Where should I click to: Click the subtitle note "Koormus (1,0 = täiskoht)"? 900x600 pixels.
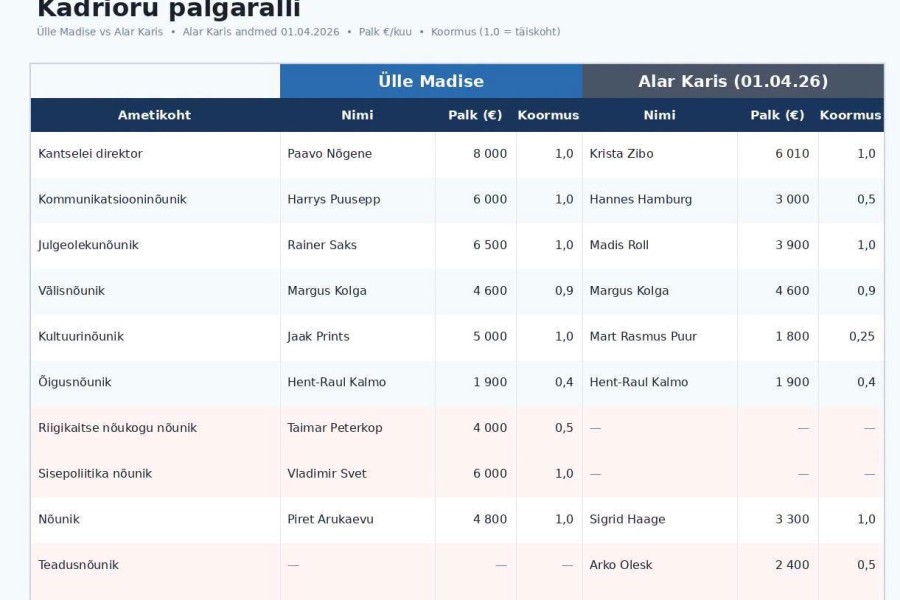point(495,32)
